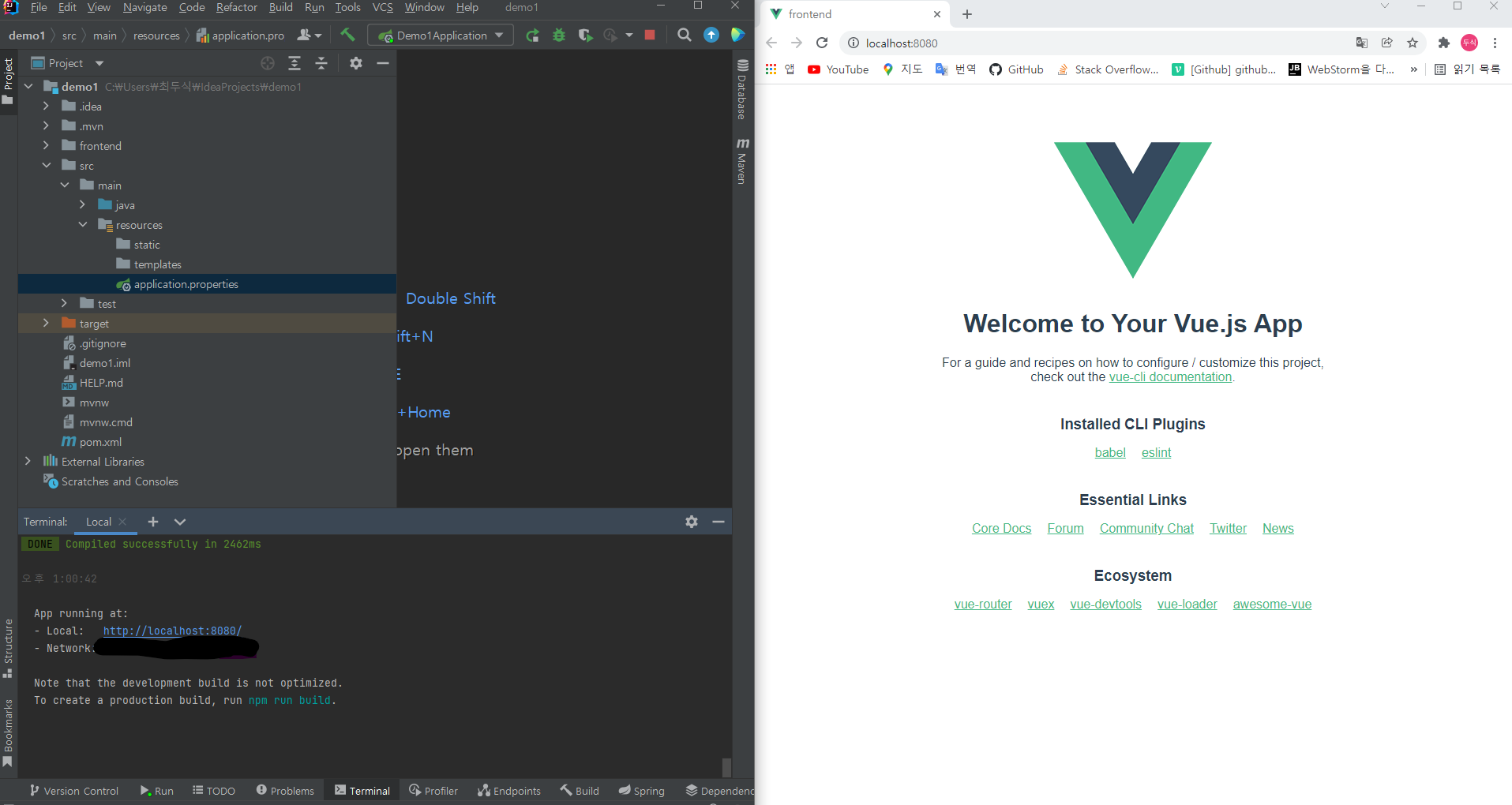Switch to the Problems tool tab
The height and width of the screenshot is (805, 1512).
click(285, 791)
